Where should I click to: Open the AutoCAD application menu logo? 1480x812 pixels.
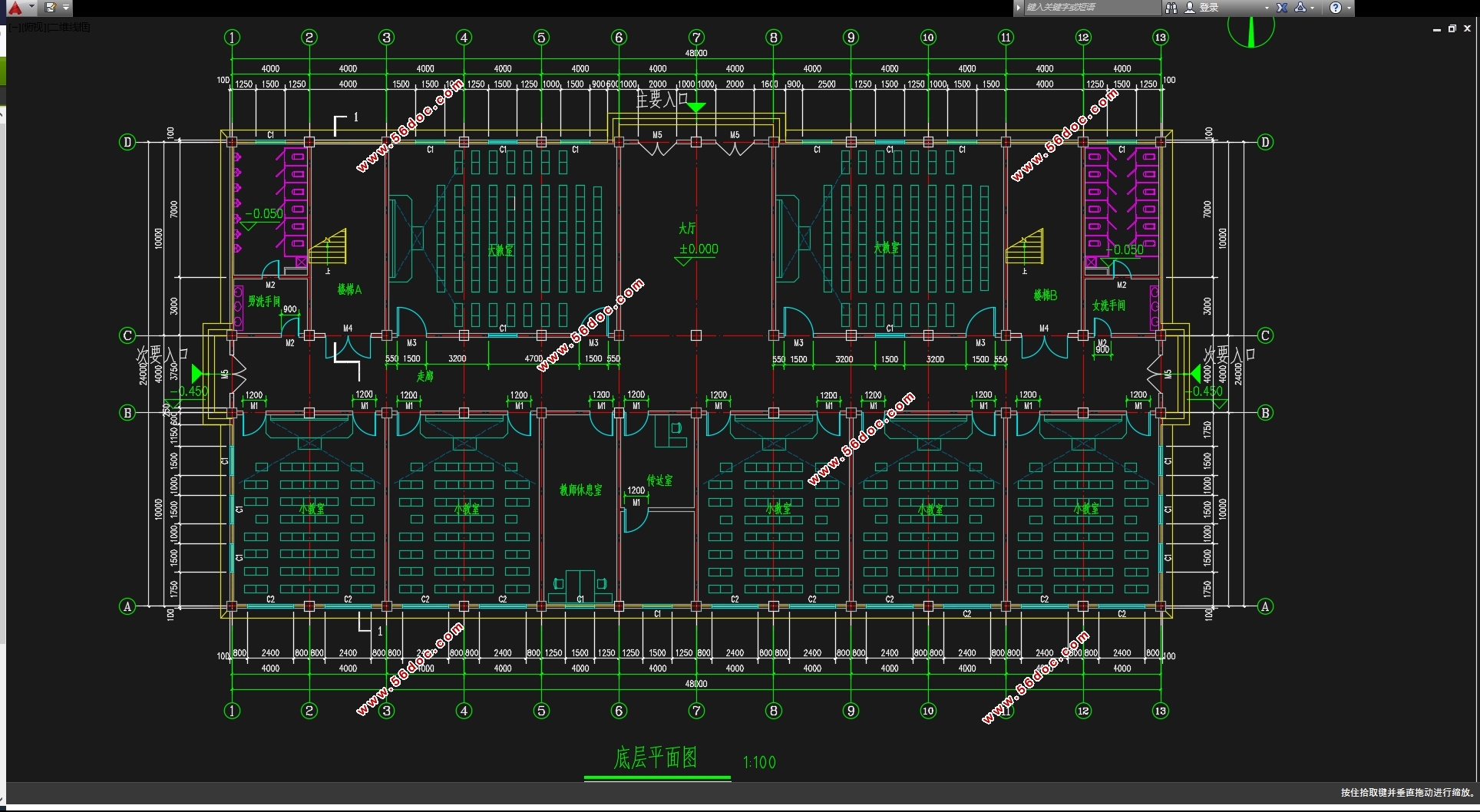pos(15,8)
